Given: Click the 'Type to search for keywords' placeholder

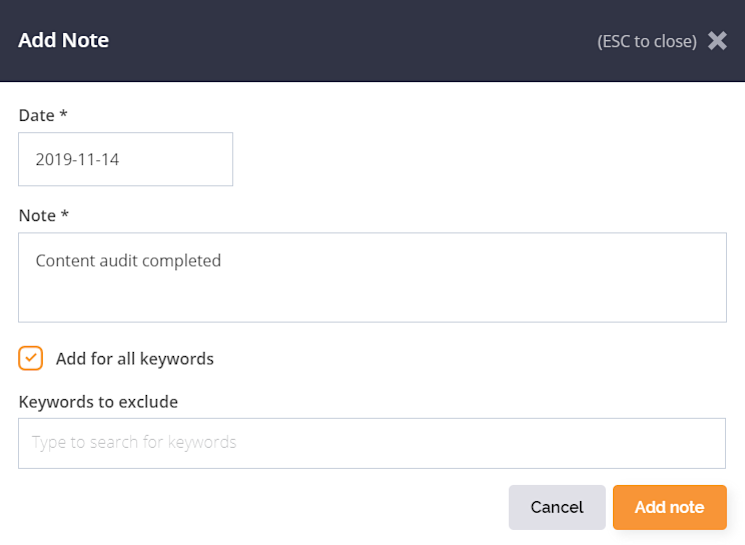Looking at the screenshot, I should click(x=134, y=442).
